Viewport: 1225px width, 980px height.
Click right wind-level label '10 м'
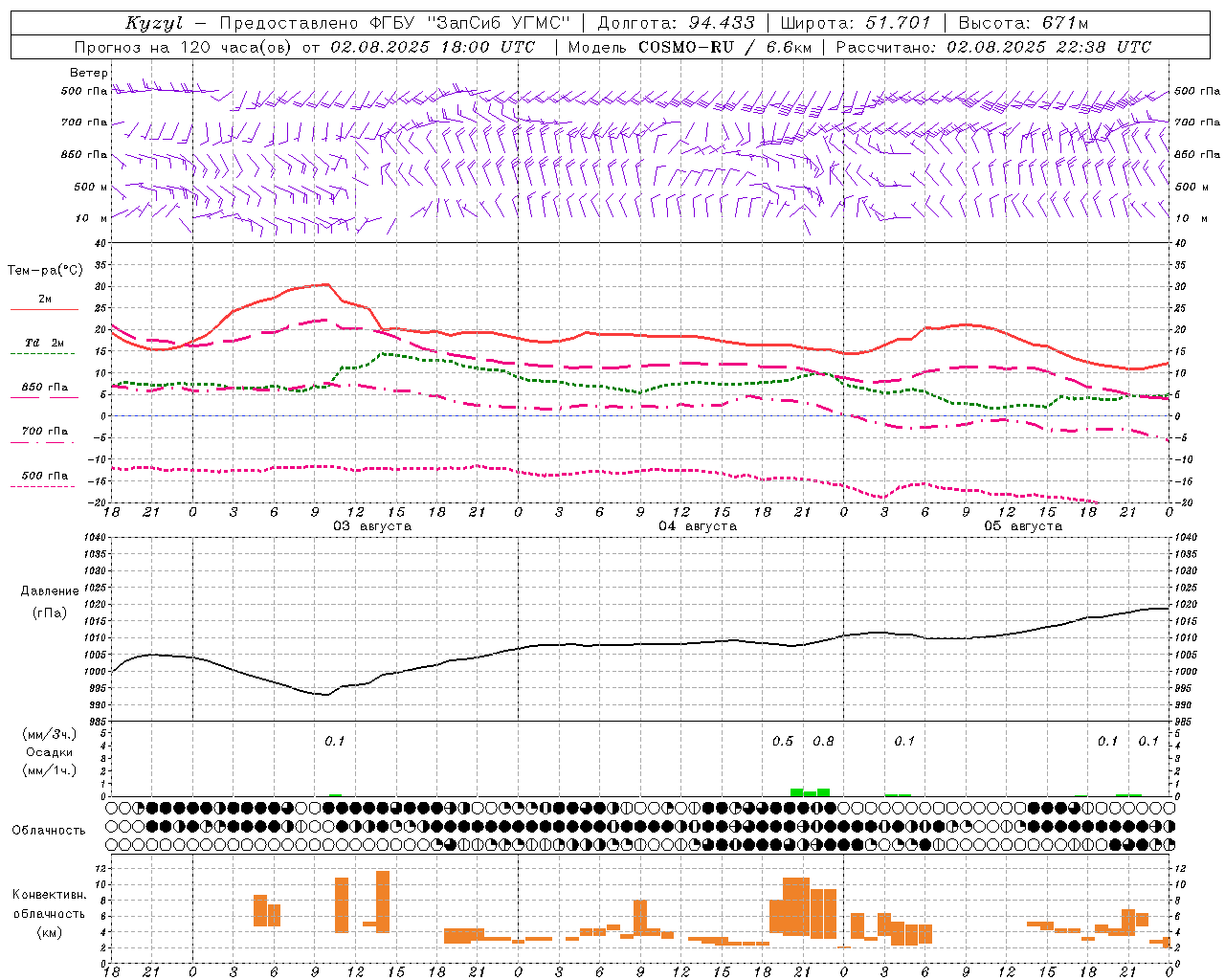(1191, 218)
